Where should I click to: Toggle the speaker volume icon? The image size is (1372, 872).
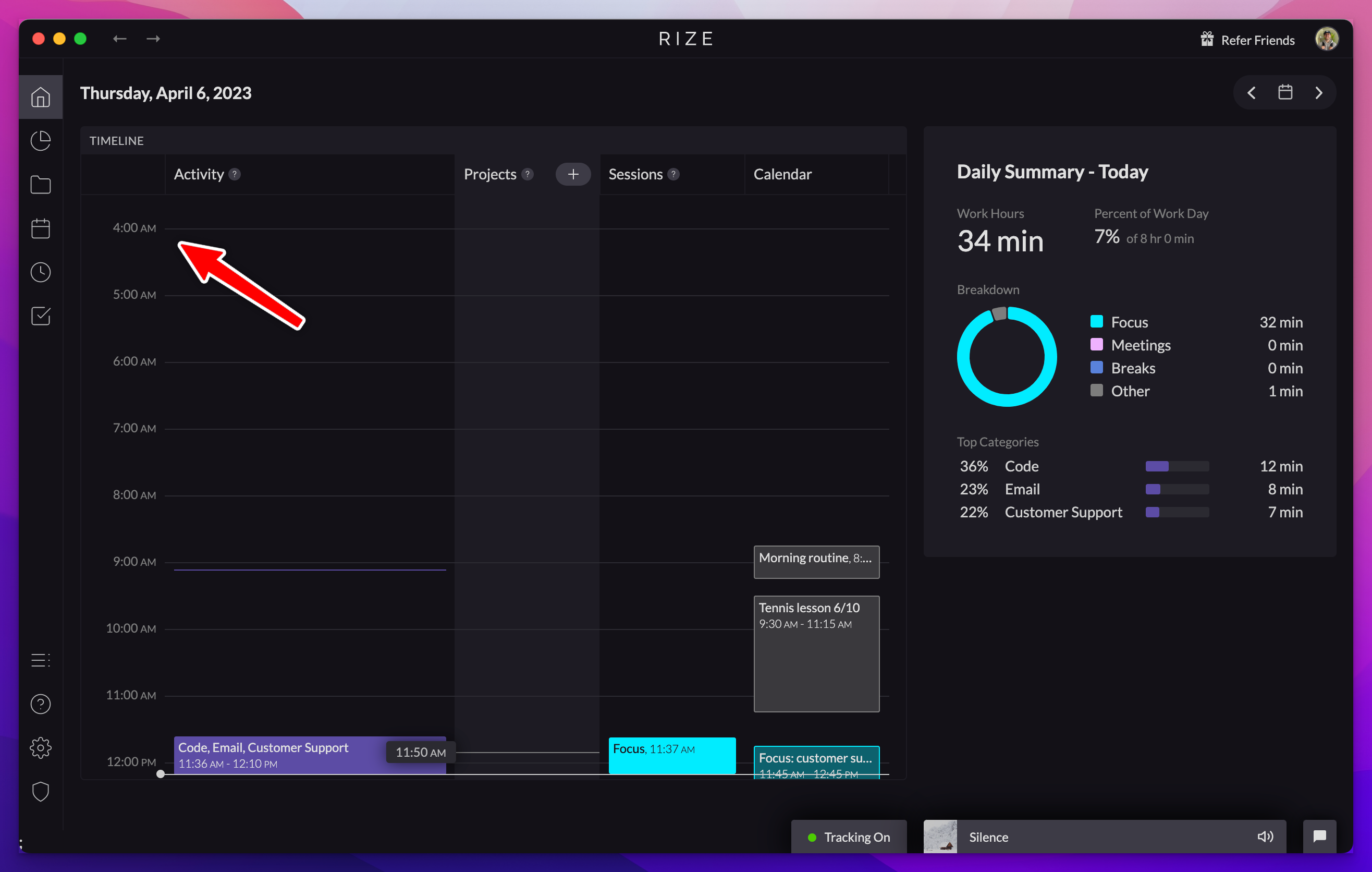[x=1265, y=836]
